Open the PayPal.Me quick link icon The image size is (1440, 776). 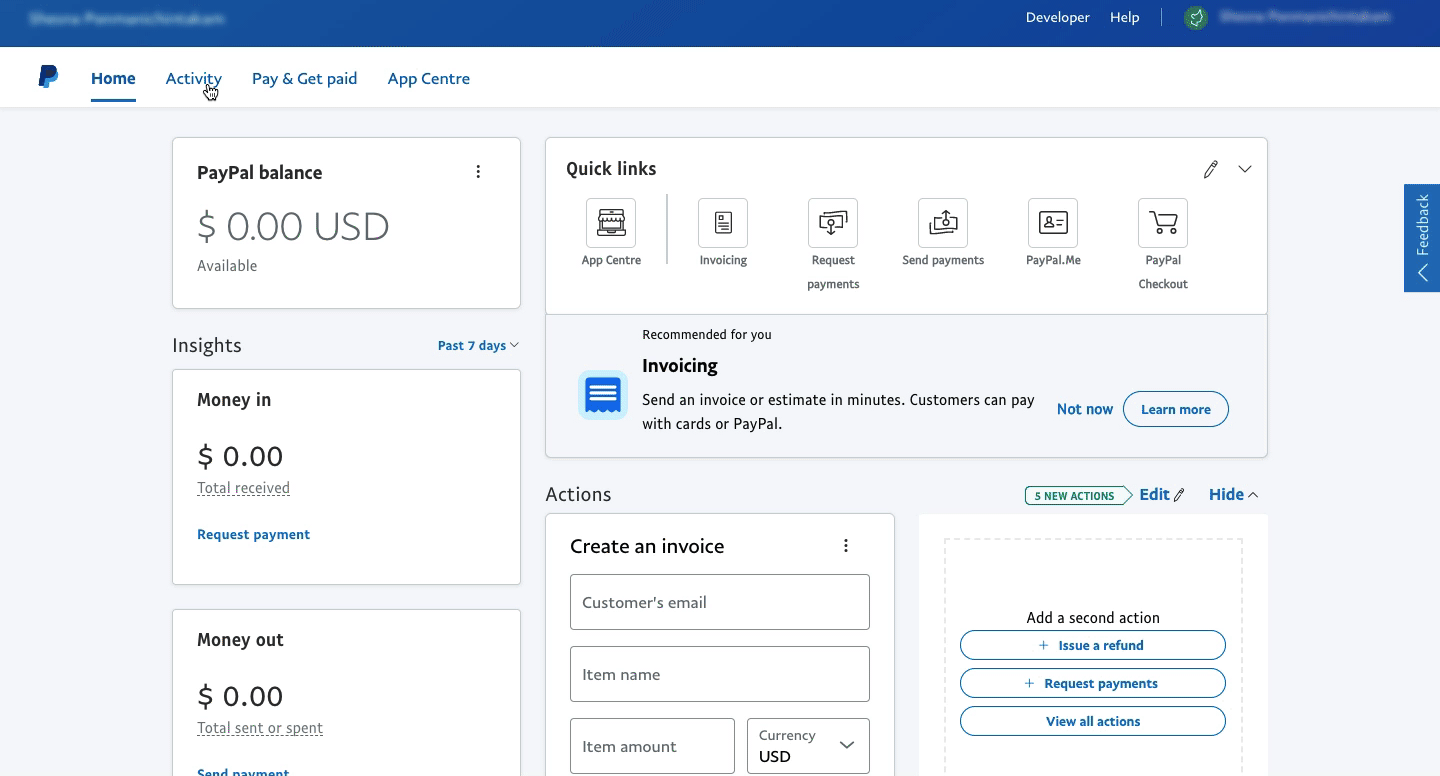coord(1053,223)
